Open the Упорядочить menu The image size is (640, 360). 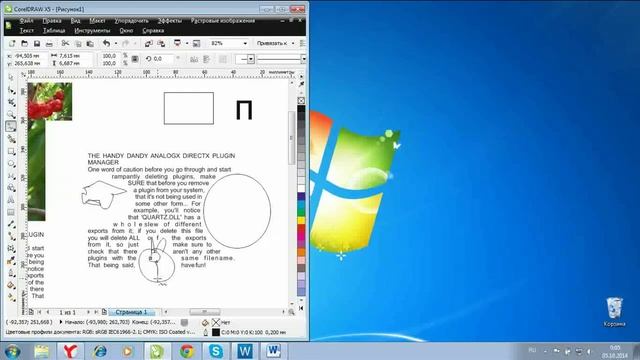point(131,20)
